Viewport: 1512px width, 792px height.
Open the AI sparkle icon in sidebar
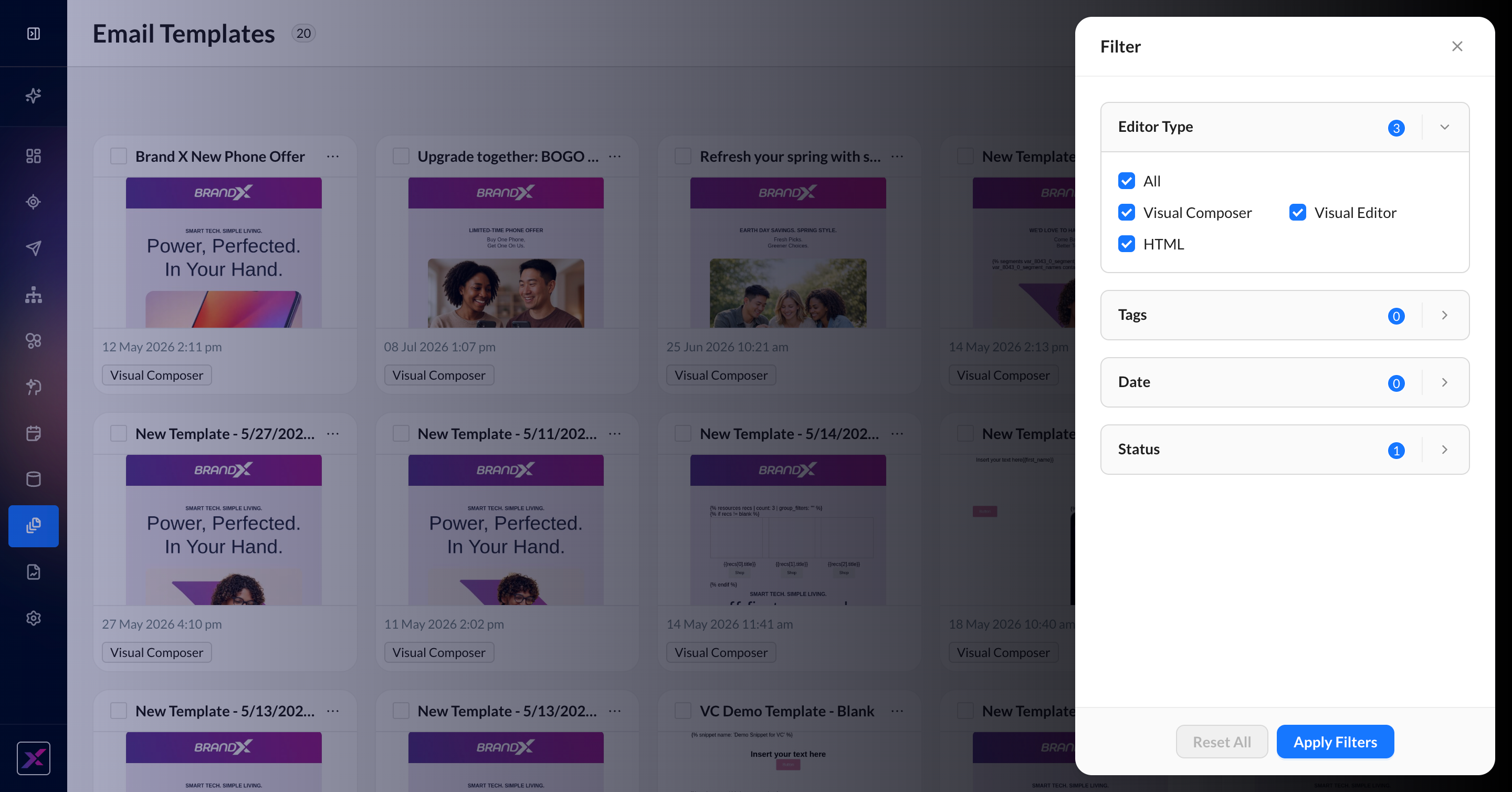point(34,95)
